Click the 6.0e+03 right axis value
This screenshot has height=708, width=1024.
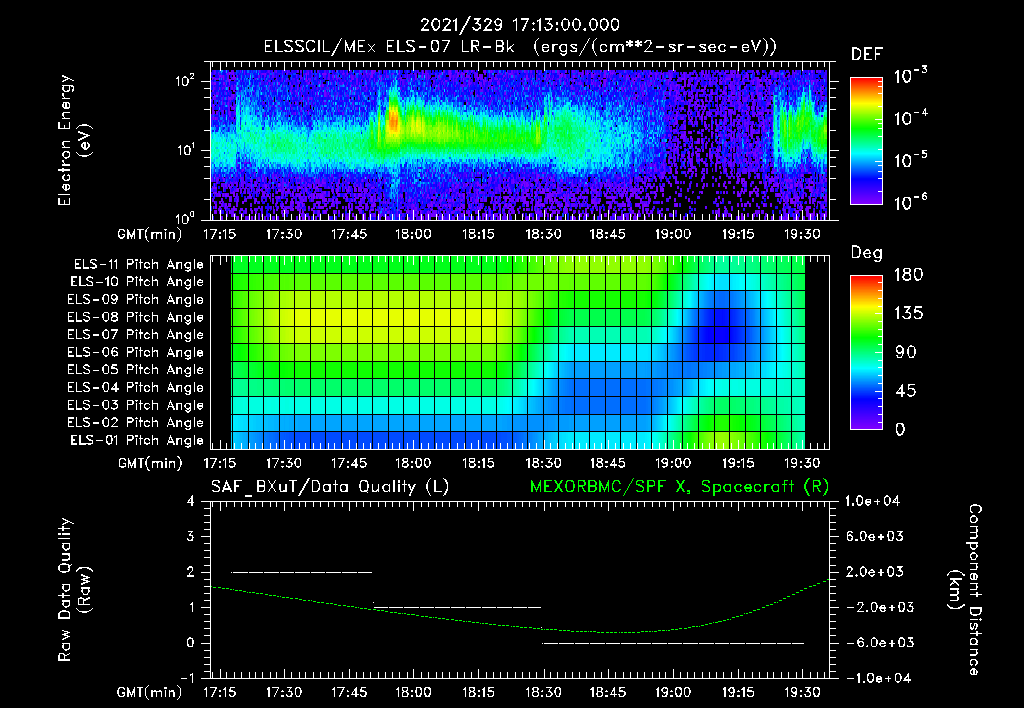875,536
